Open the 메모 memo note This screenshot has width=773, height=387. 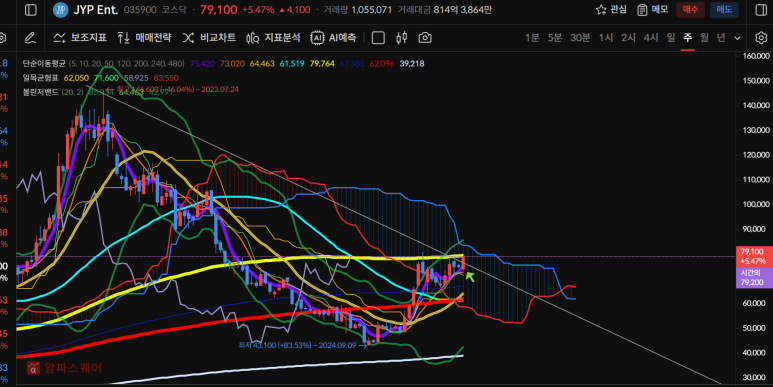[653, 10]
